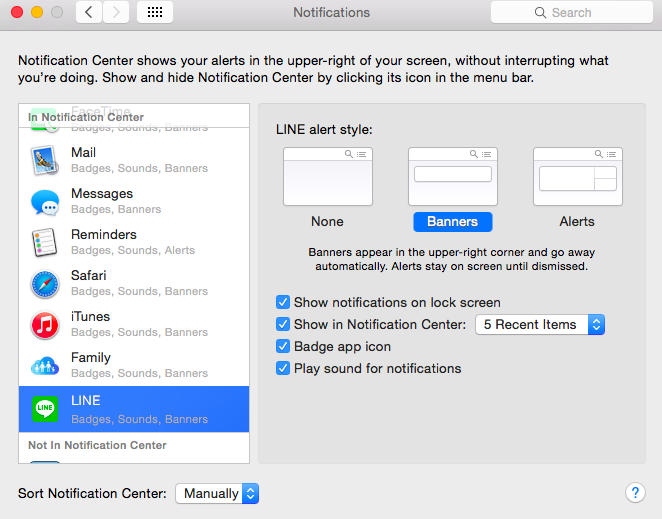Viewport: 662px width, 519px height.
Task: Go back with the left arrow button
Action: pyautogui.click(x=89, y=12)
